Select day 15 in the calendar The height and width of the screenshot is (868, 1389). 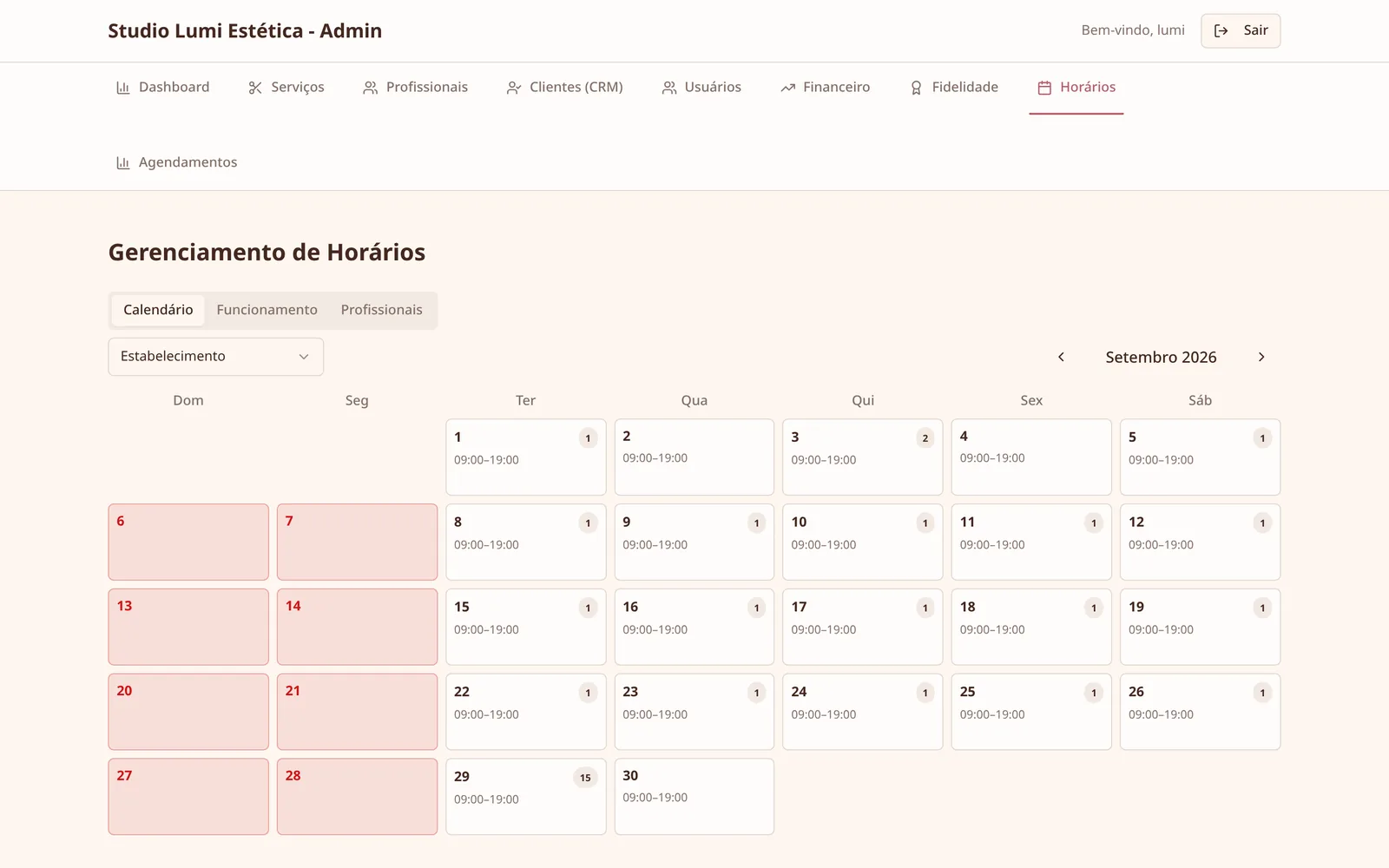[526, 628]
